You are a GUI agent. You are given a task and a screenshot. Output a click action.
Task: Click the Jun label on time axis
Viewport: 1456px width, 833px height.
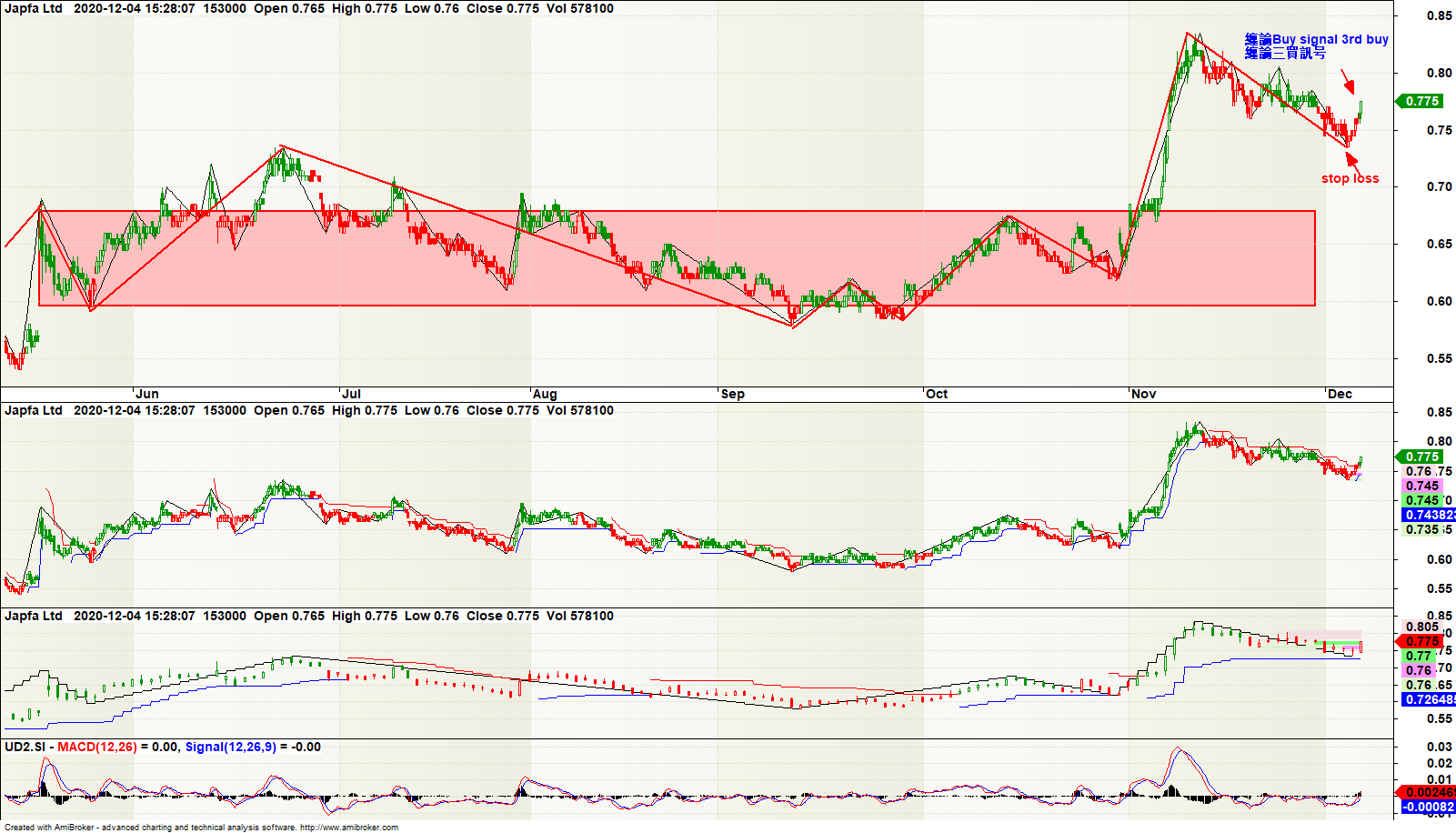[x=147, y=394]
